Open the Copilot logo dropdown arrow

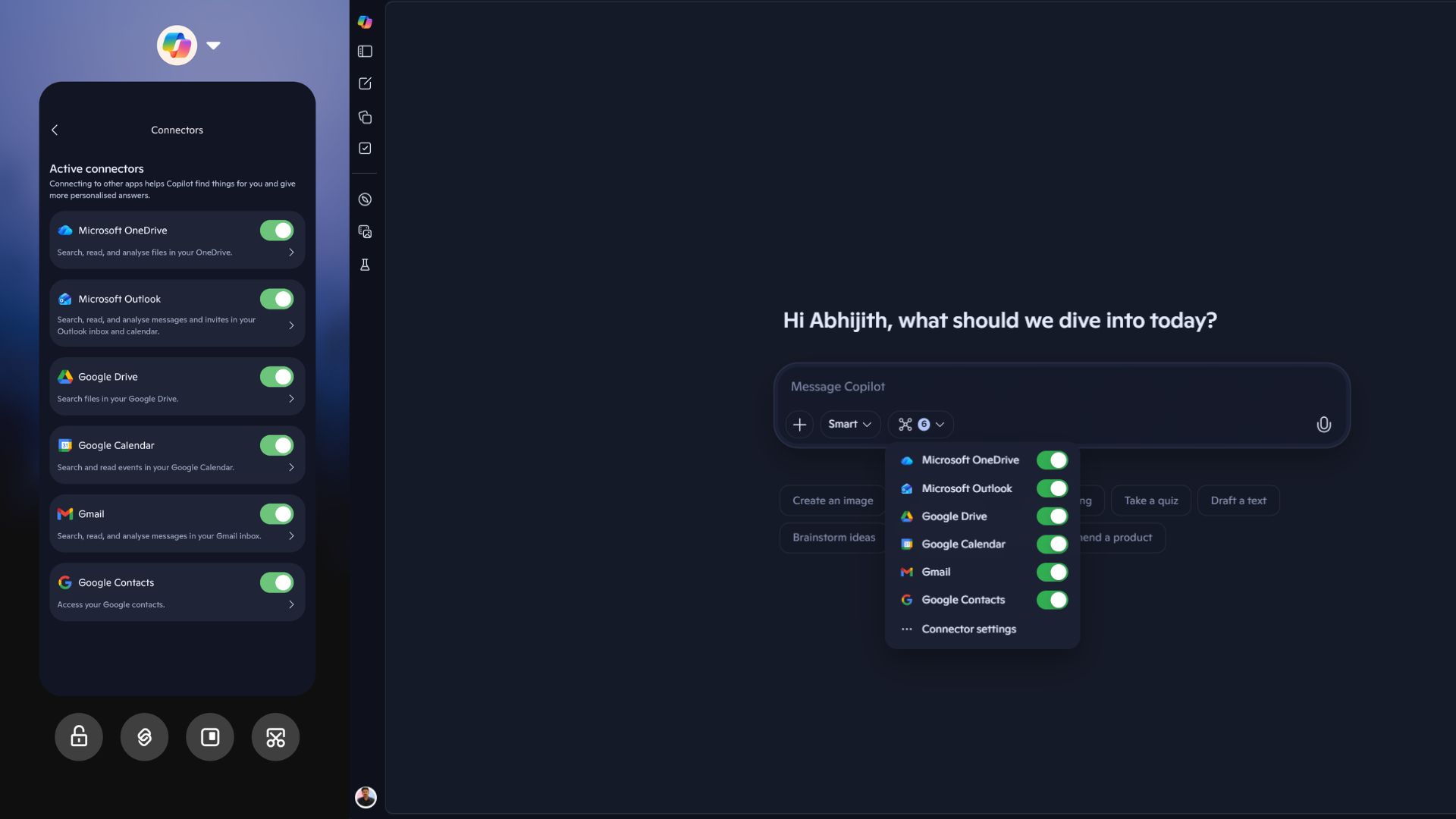[x=213, y=45]
